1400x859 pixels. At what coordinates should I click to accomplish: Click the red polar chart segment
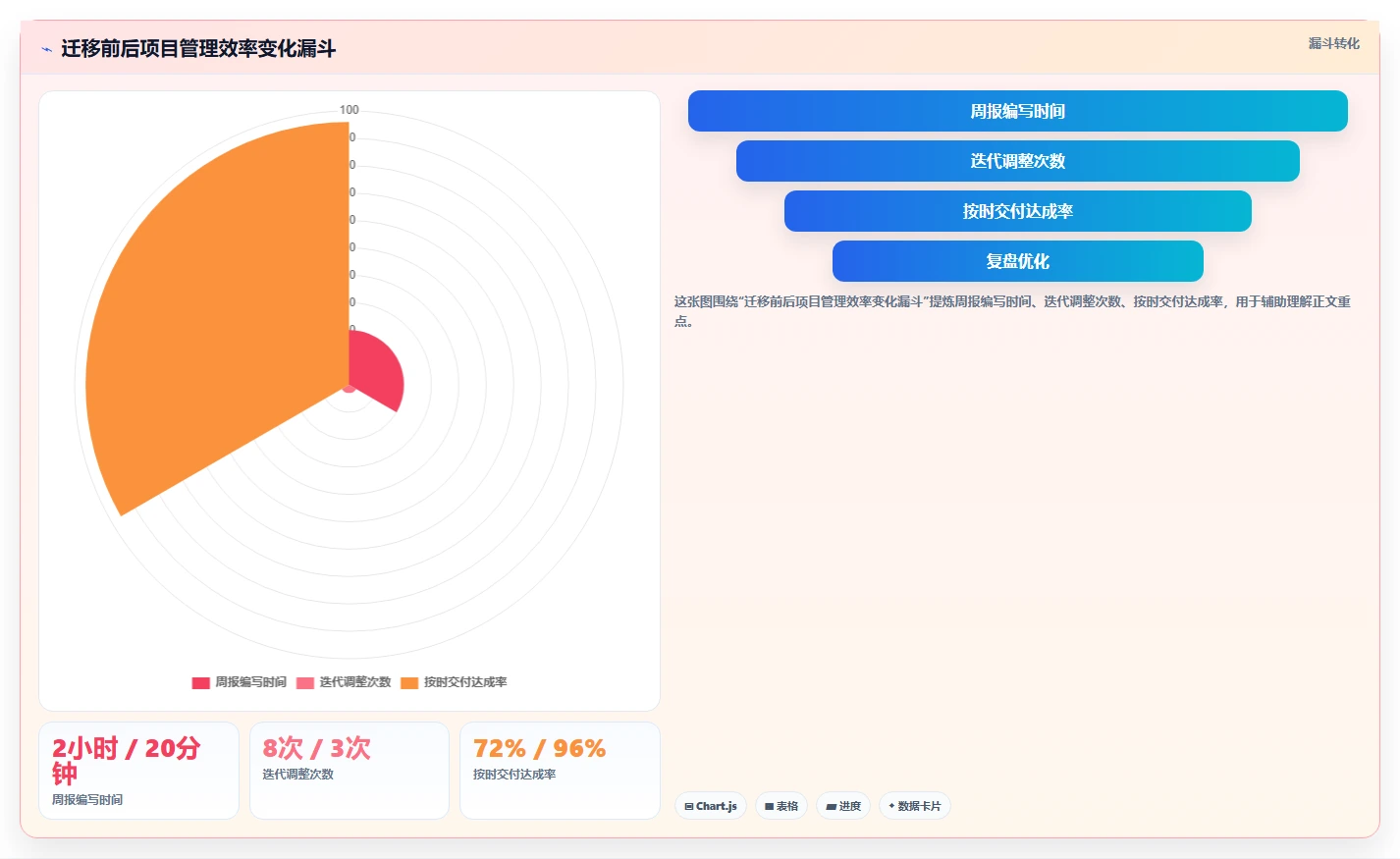(x=376, y=371)
